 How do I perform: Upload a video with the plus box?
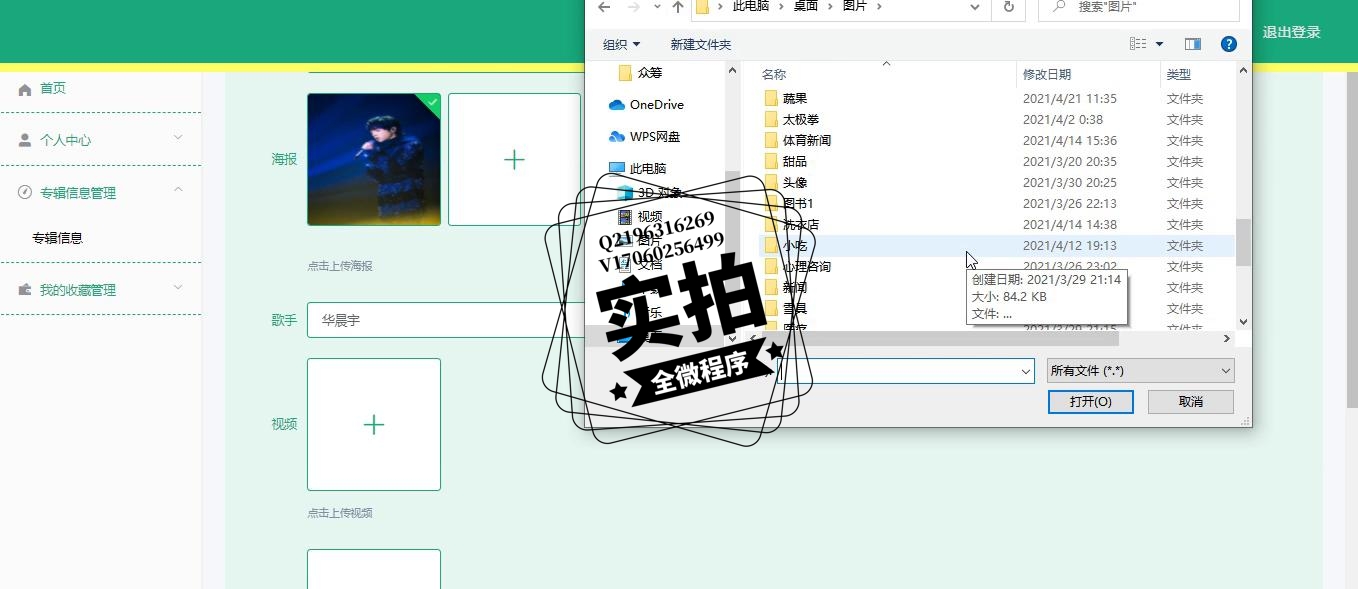coord(374,424)
